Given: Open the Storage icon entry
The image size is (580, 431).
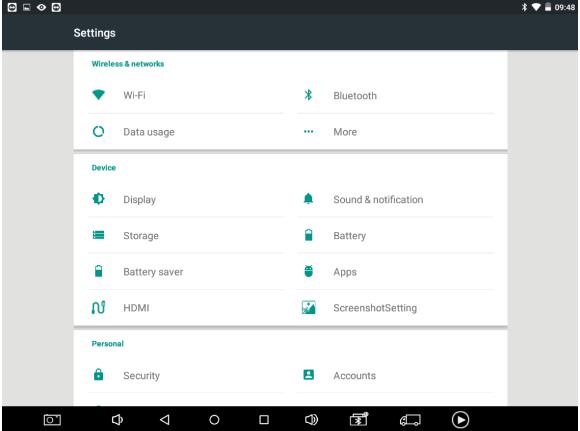Looking at the screenshot, I should click(98, 235).
